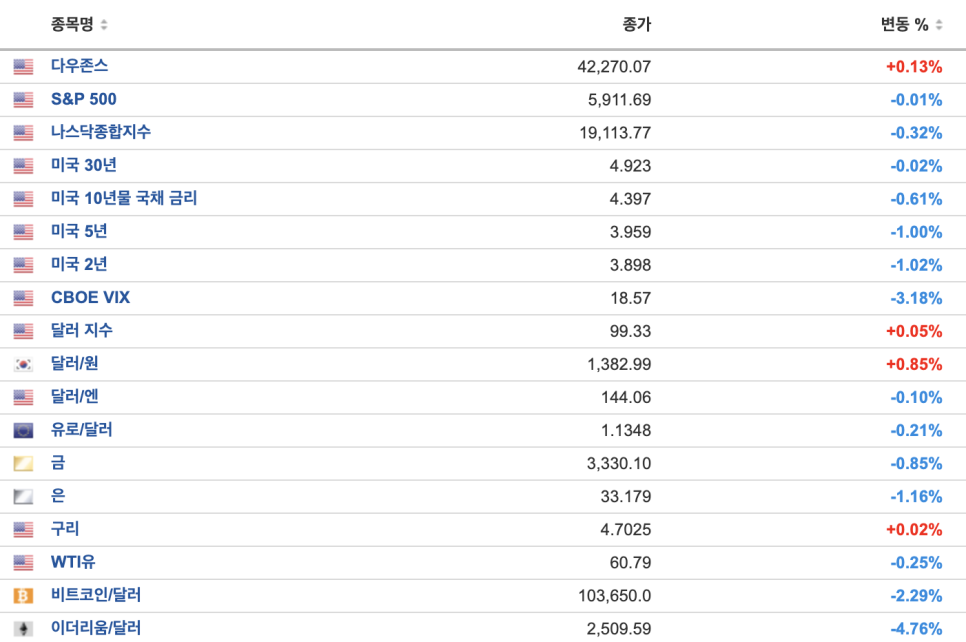Select the 103,650.0 Bitcoin price
This screenshot has height=642, width=966.
pyautogui.click(x=614, y=596)
